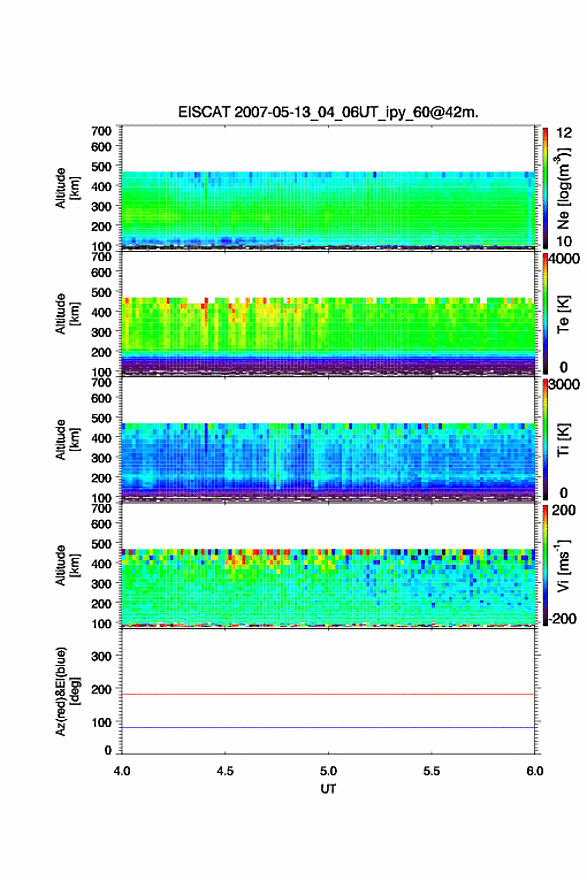
Task: Click the Ti [K] color bar
Action: tap(545, 439)
